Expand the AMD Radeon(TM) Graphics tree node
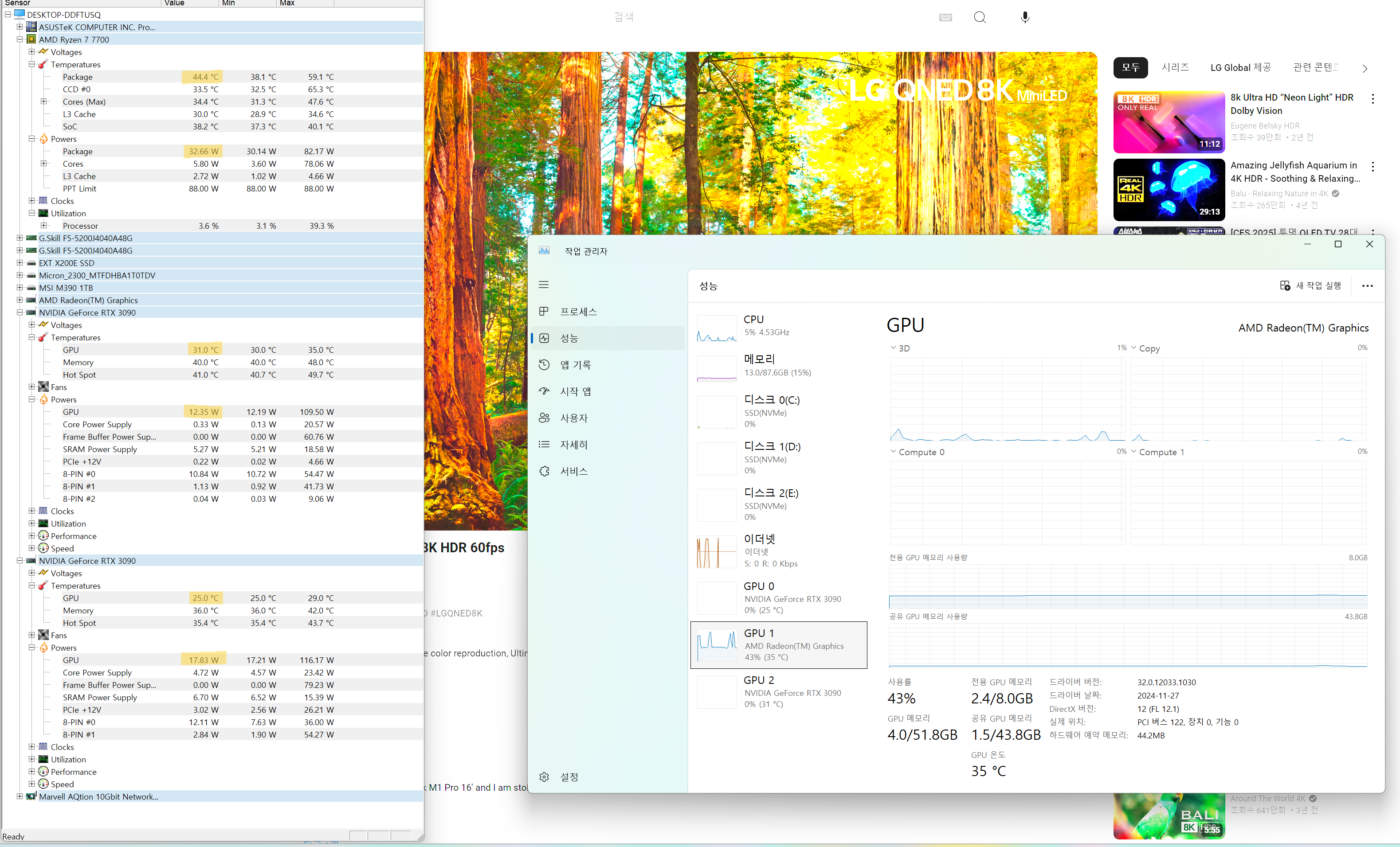 20,300
